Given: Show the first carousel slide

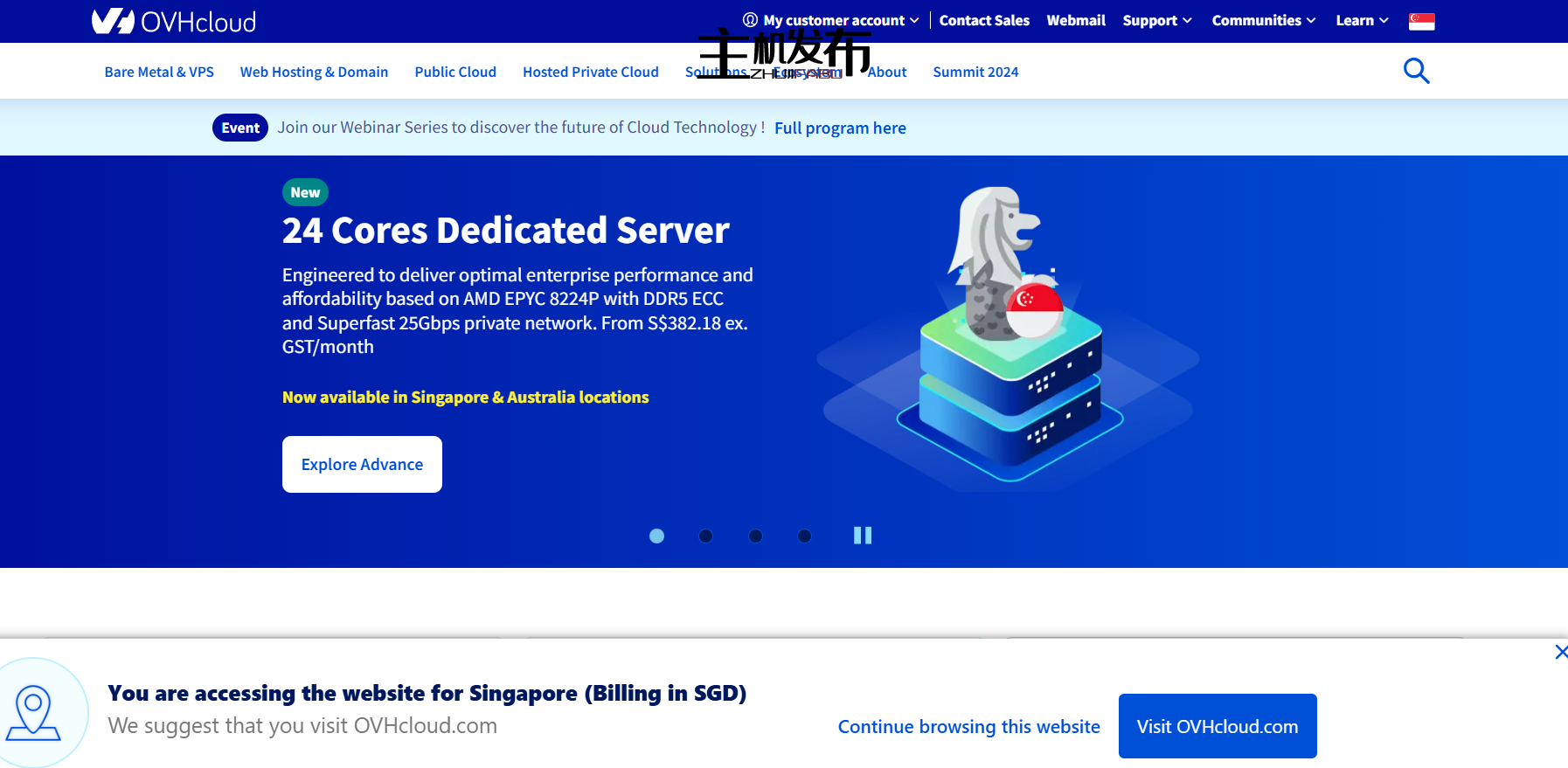Looking at the screenshot, I should pyautogui.click(x=656, y=536).
